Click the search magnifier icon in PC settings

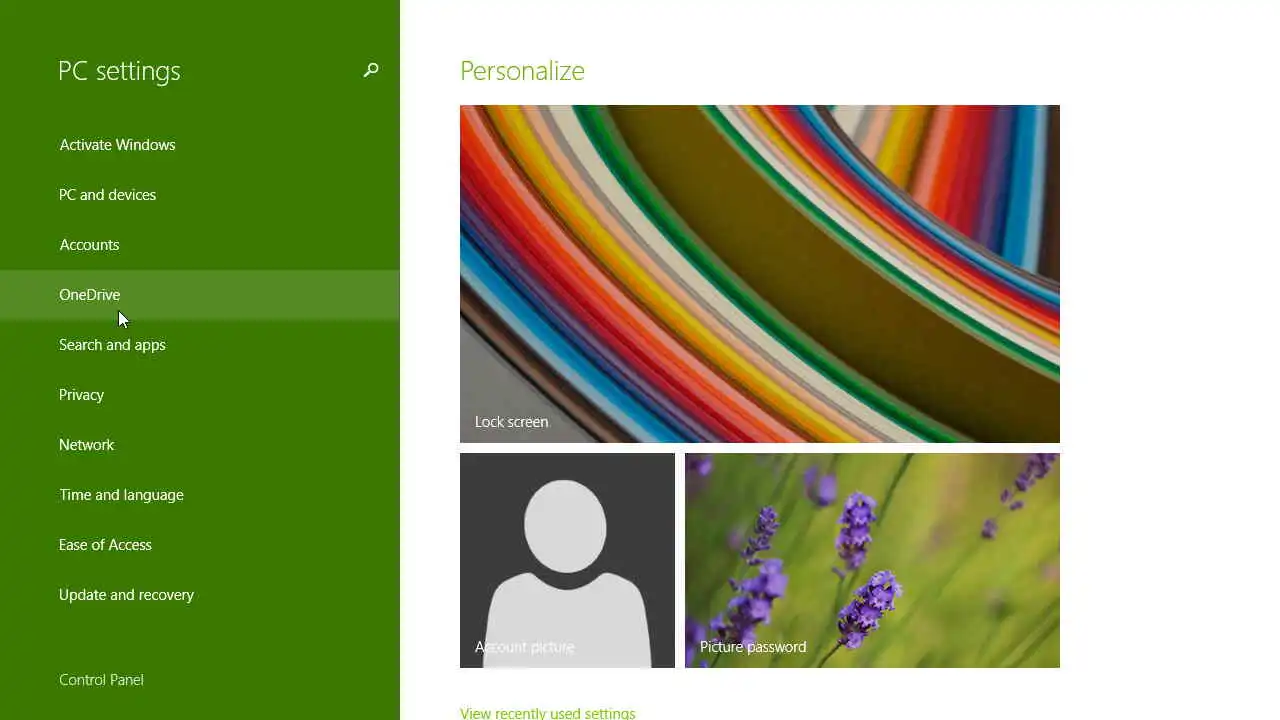point(371,70)
